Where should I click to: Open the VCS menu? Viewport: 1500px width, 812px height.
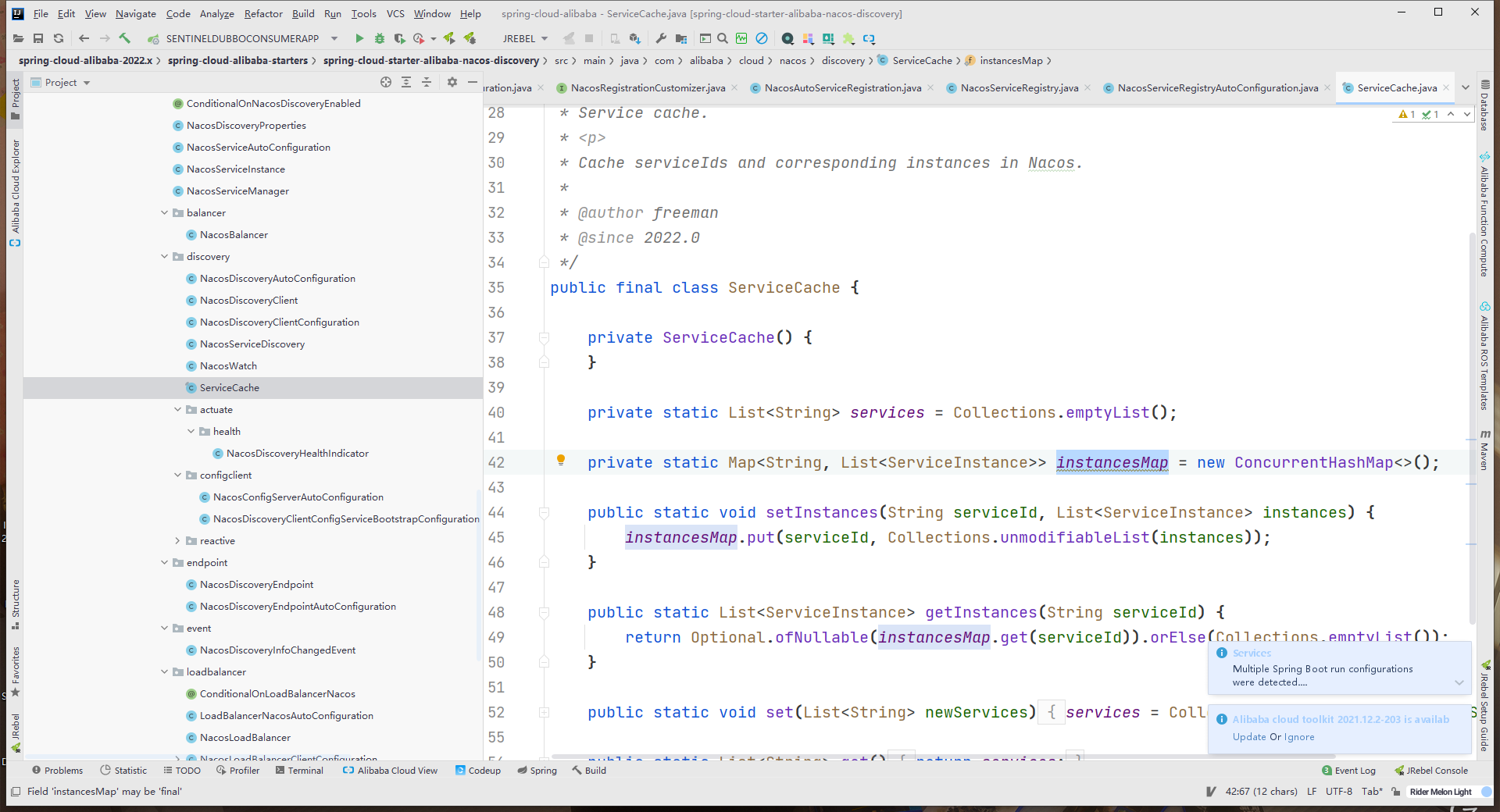point(395,13)
